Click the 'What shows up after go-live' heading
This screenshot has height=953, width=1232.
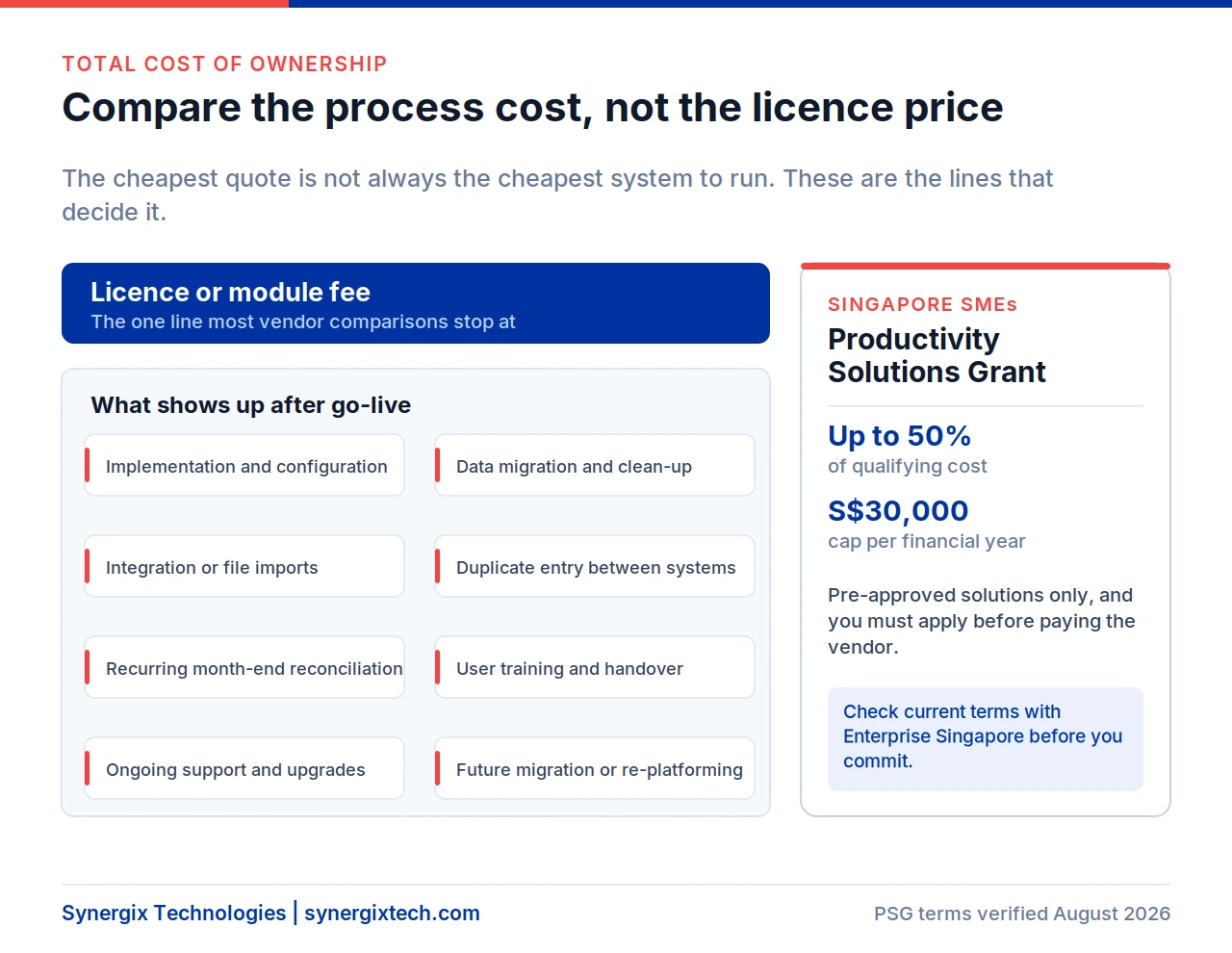click(x=251, y=404)
